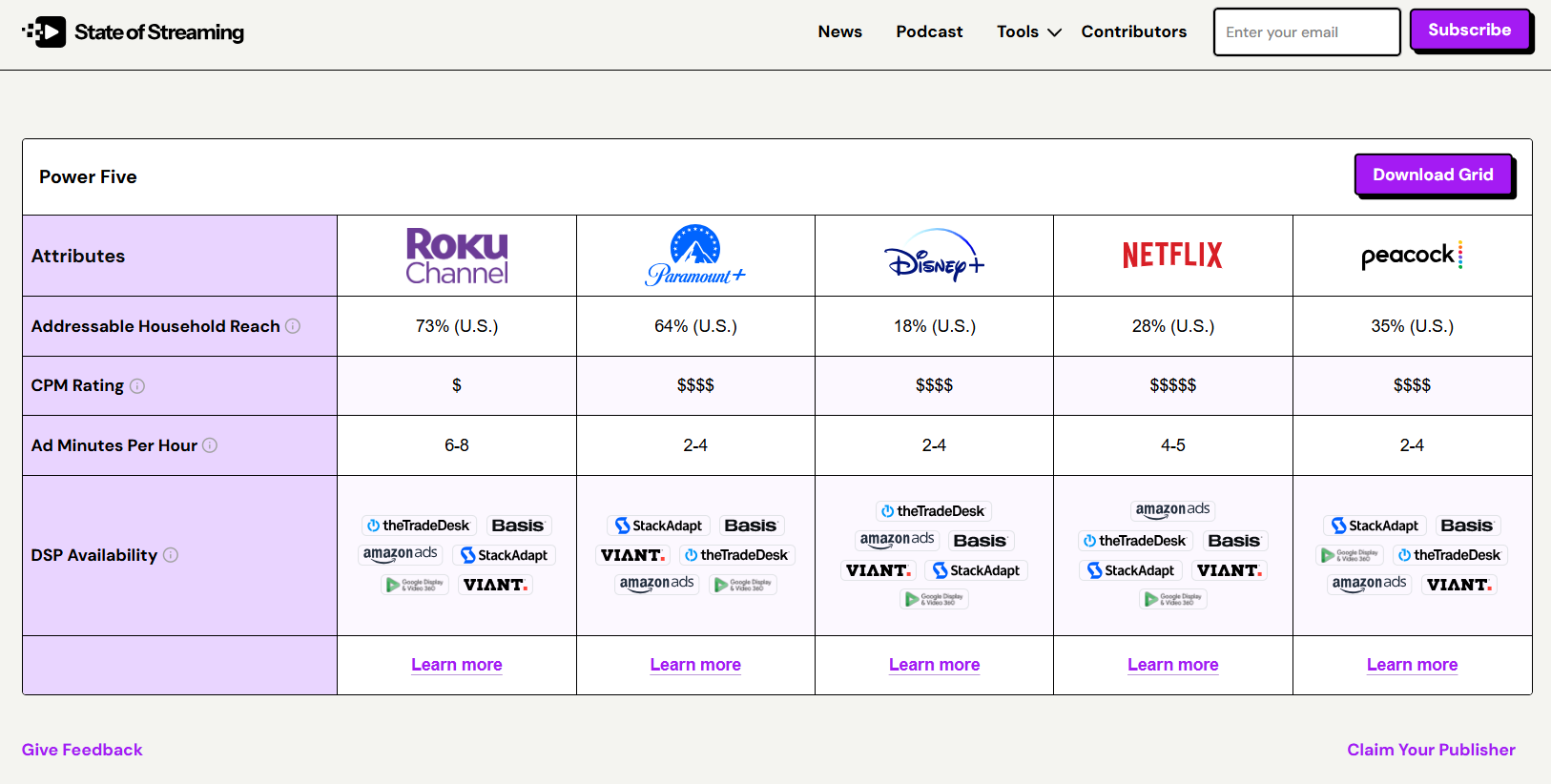The image size is (1551, 784).
Task: Open Learn more for Disney+
Action: 934,665
